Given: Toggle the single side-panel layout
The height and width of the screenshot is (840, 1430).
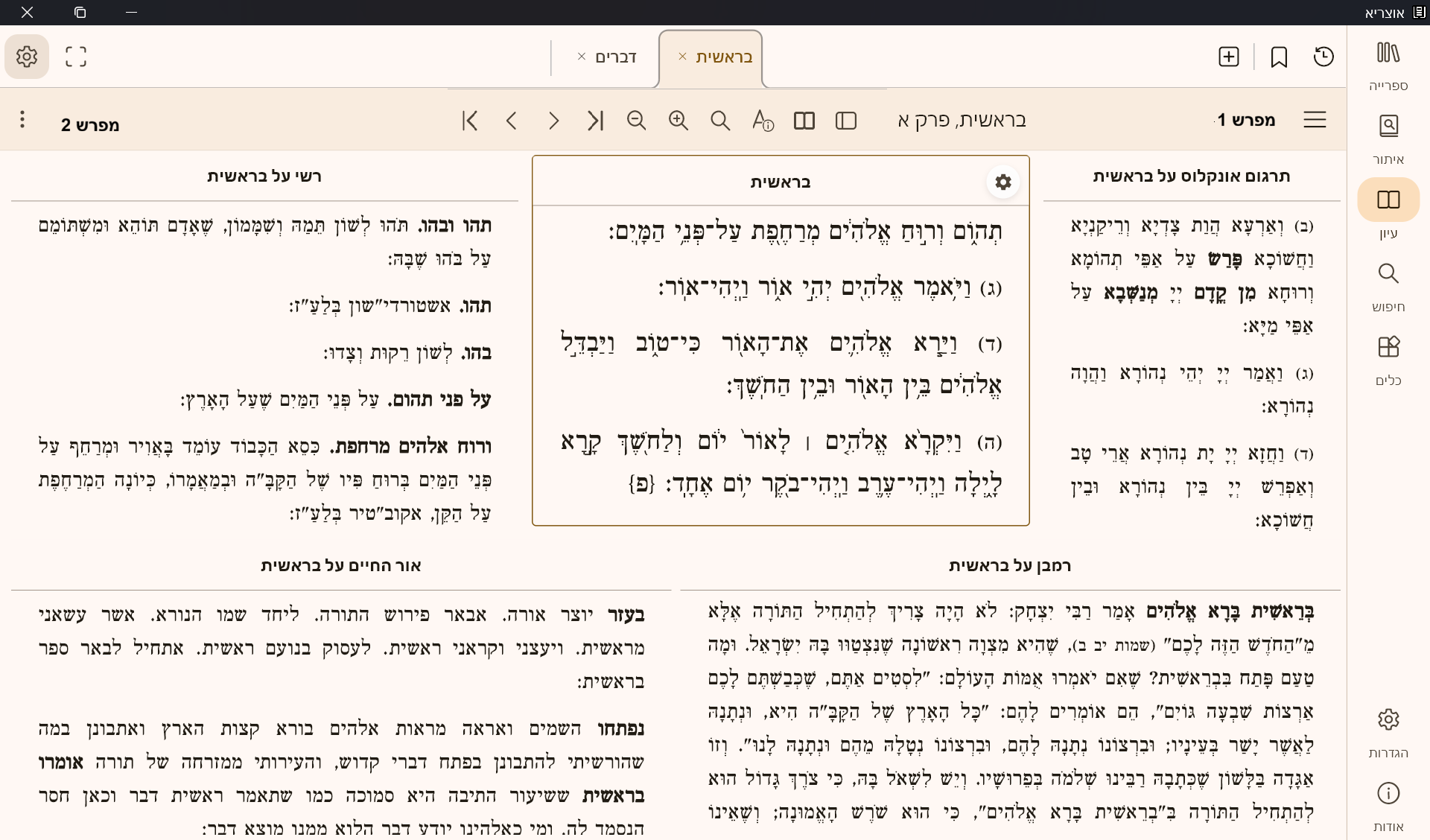Looking at the screenshot, I should tap(846, 120).
